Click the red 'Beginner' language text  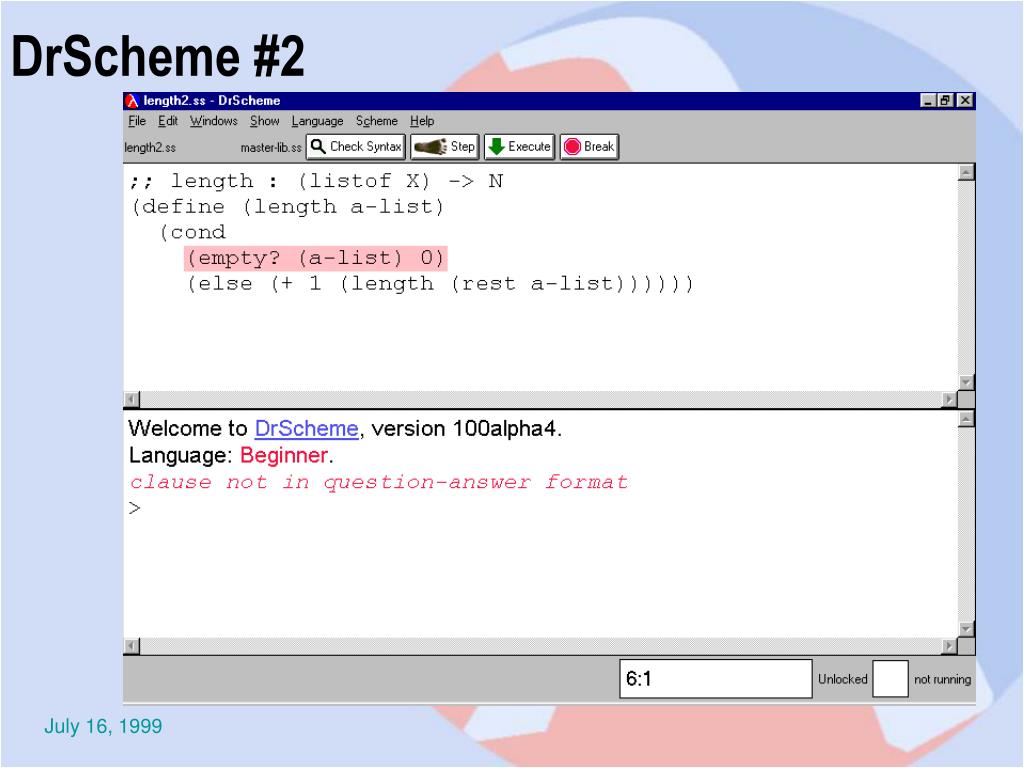284,455
